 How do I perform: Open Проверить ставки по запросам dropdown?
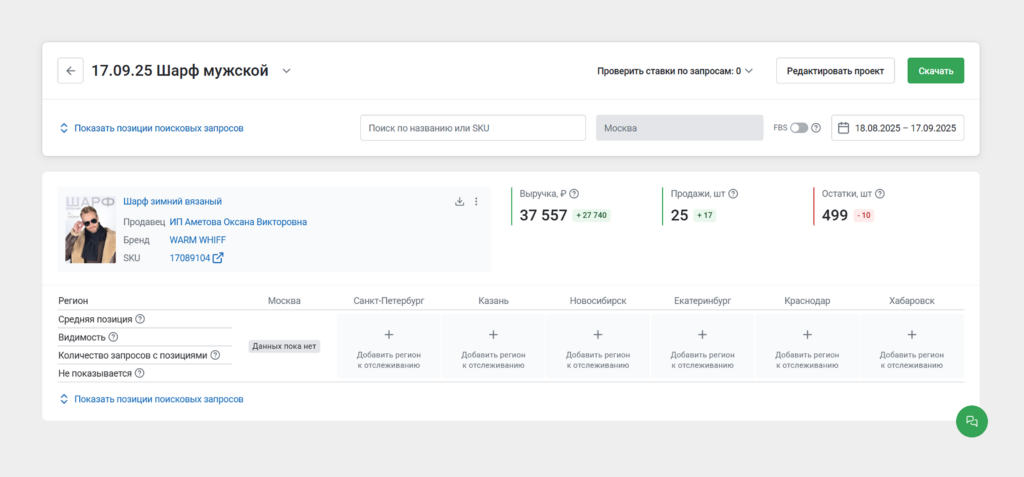(x=674, y=71)
